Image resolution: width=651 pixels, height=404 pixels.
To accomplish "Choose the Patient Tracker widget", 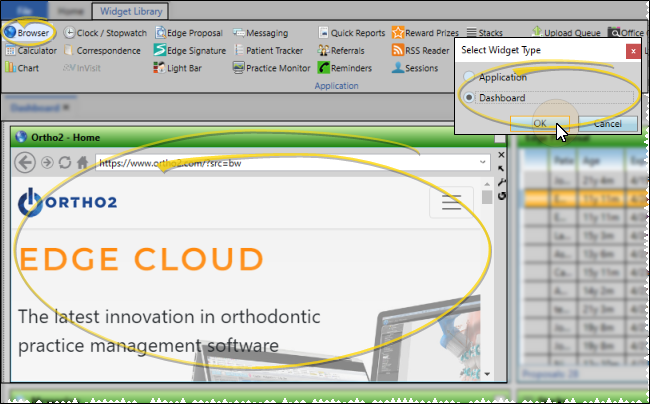I will (270, 50).
